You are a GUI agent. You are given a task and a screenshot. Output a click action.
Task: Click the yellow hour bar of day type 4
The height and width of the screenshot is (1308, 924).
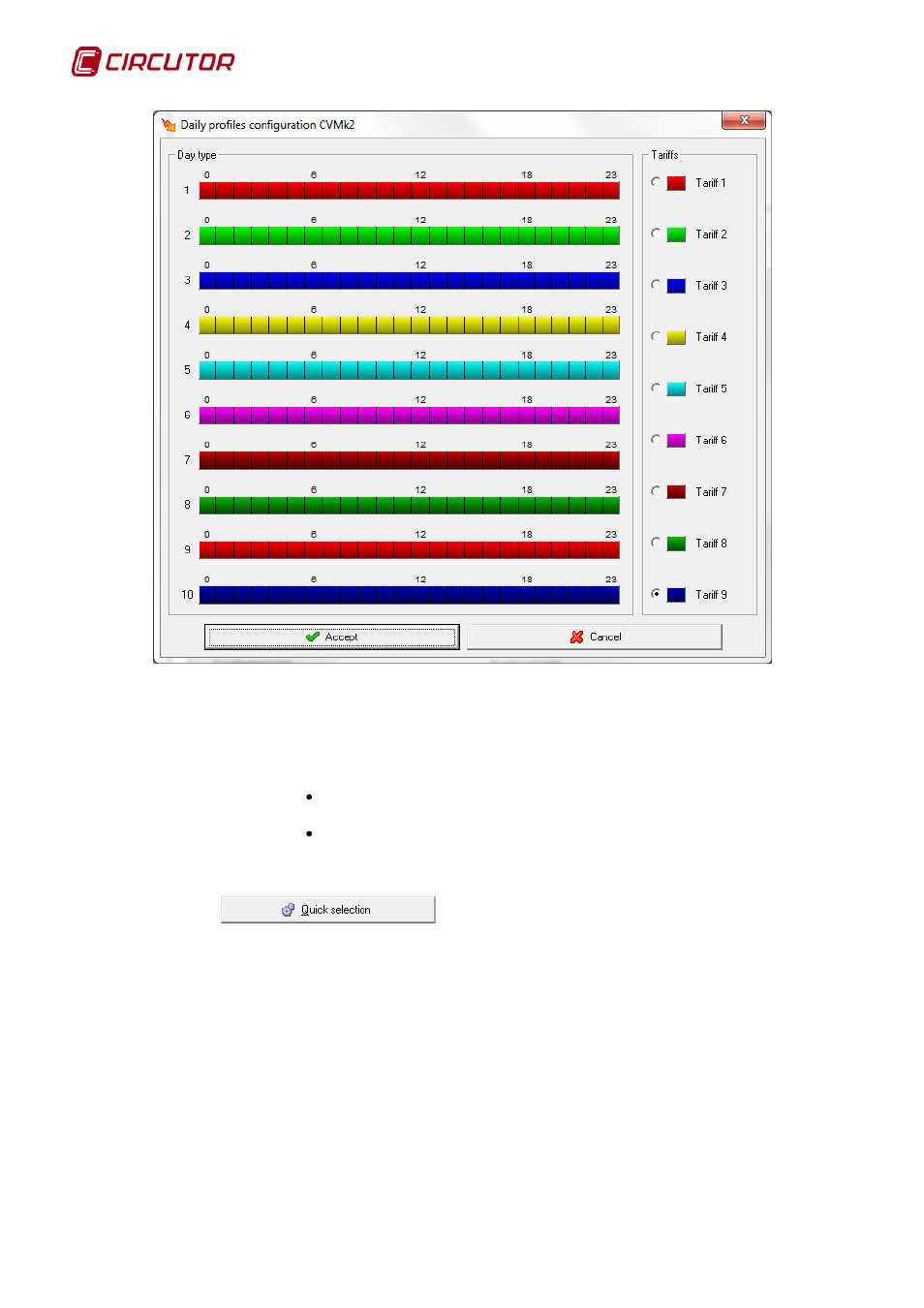(x=409, y=326)
